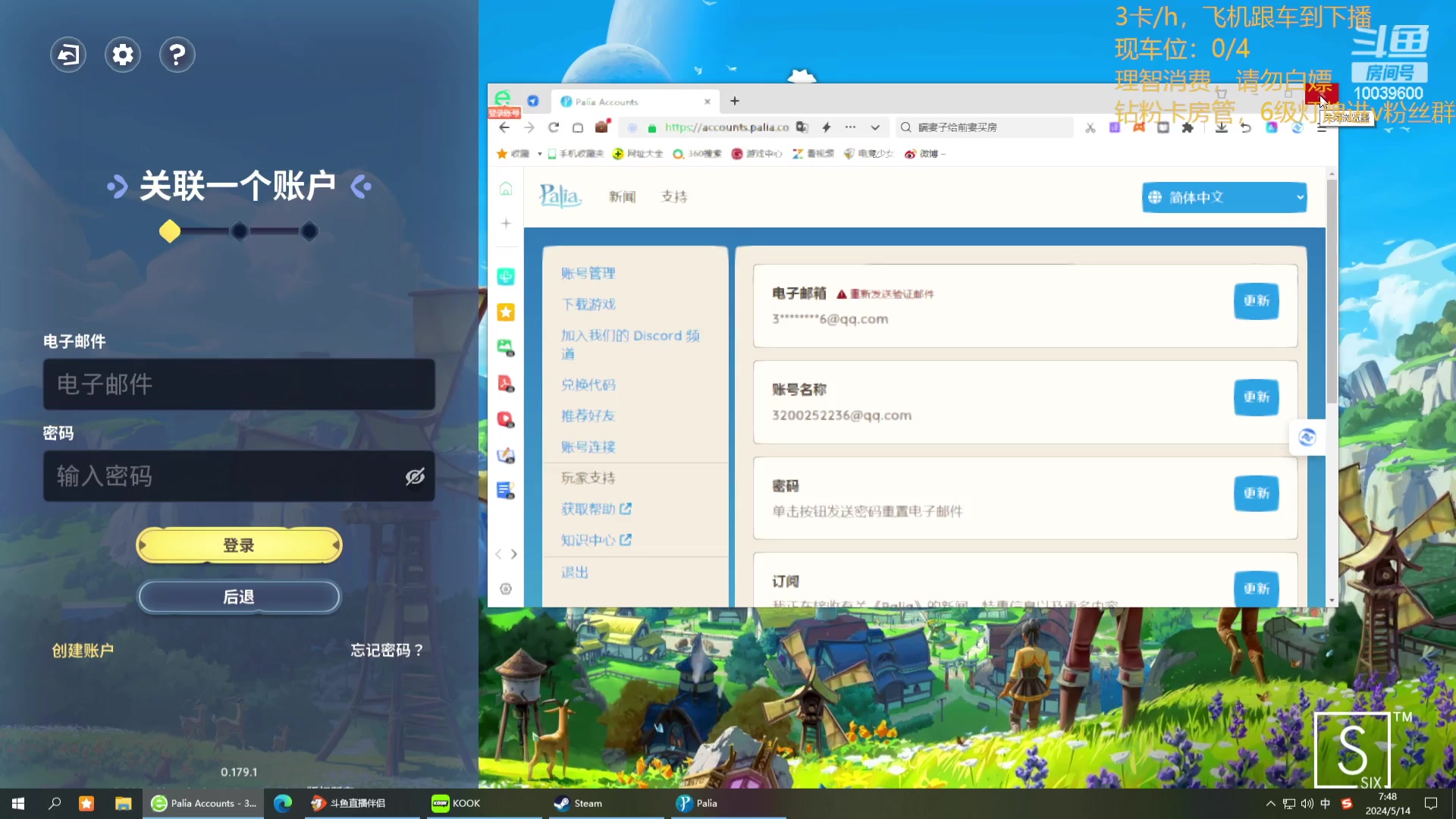Screen dimensions: 1456x819
Task: Open the 支持 menu item
Action: (674, 197)
